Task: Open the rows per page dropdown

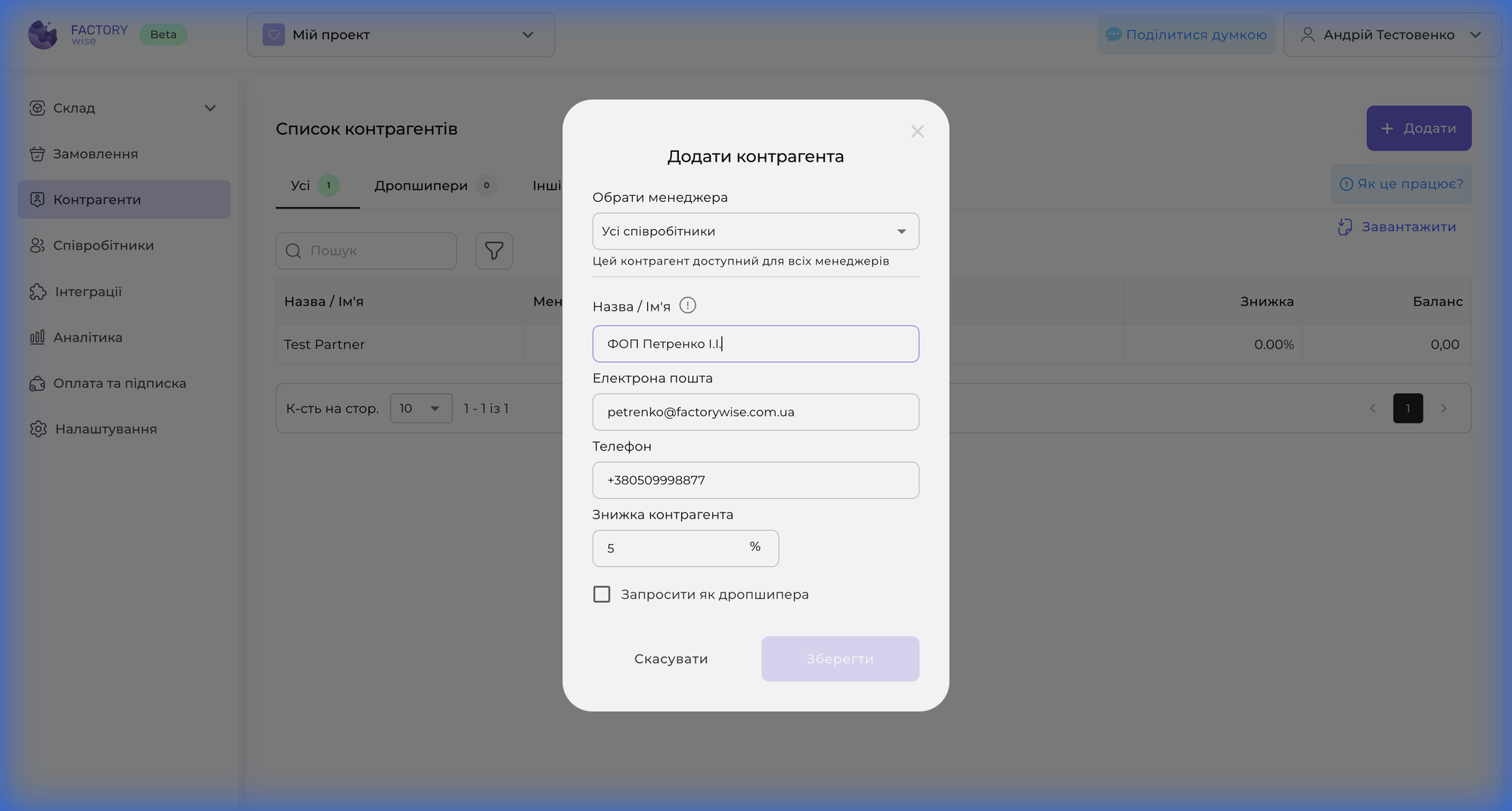Action: (x=421, y=409)
